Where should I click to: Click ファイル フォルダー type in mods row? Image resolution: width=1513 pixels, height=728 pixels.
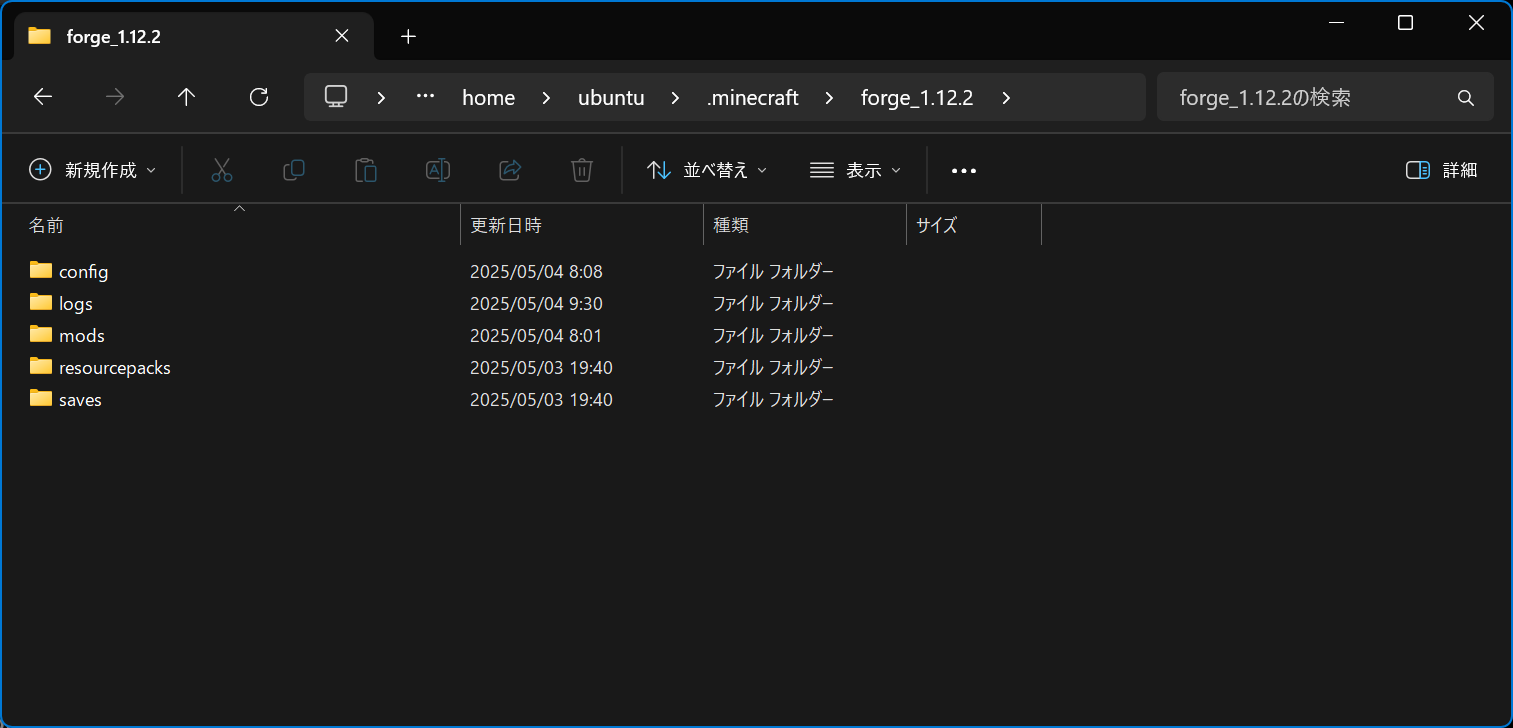[773, 336]
